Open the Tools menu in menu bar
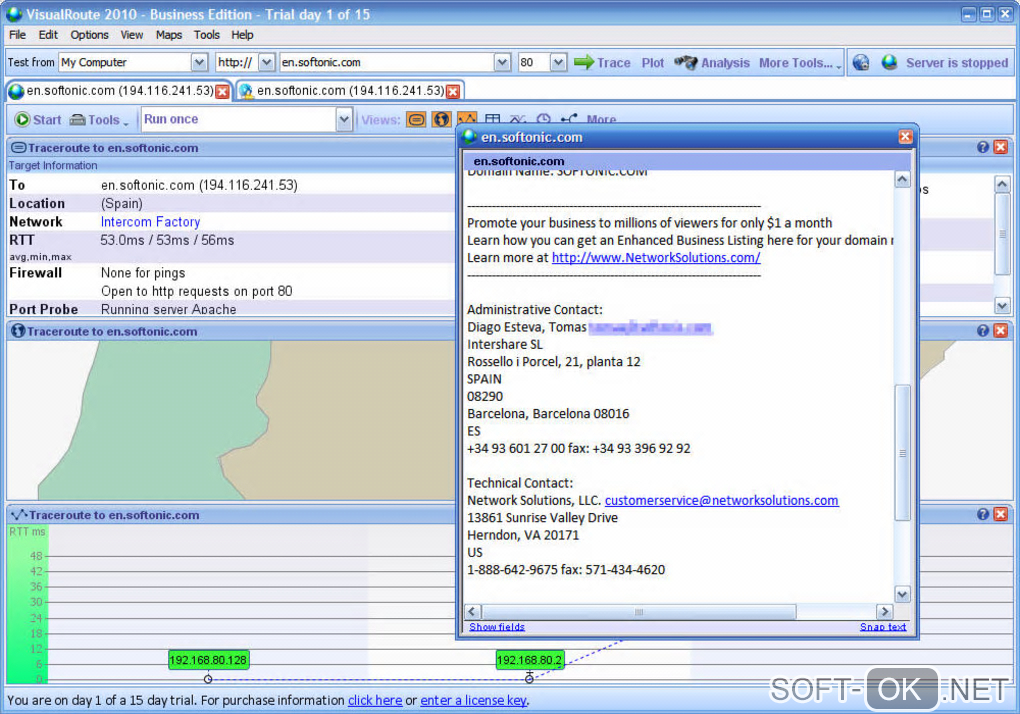The image size is (1020, 714). [206, 35]
